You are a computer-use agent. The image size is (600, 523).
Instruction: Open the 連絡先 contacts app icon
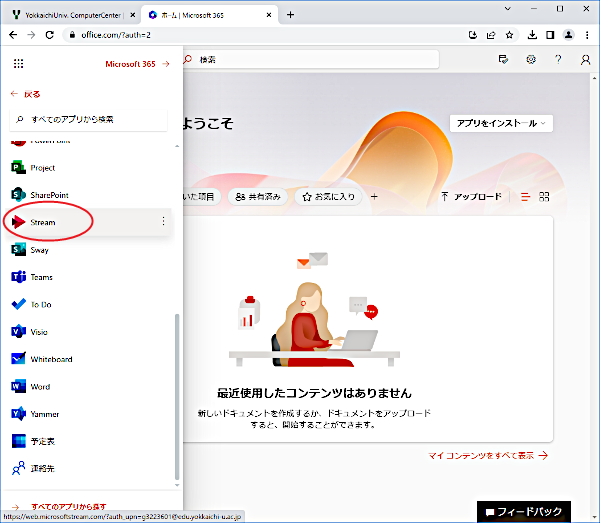pos(18,468)
